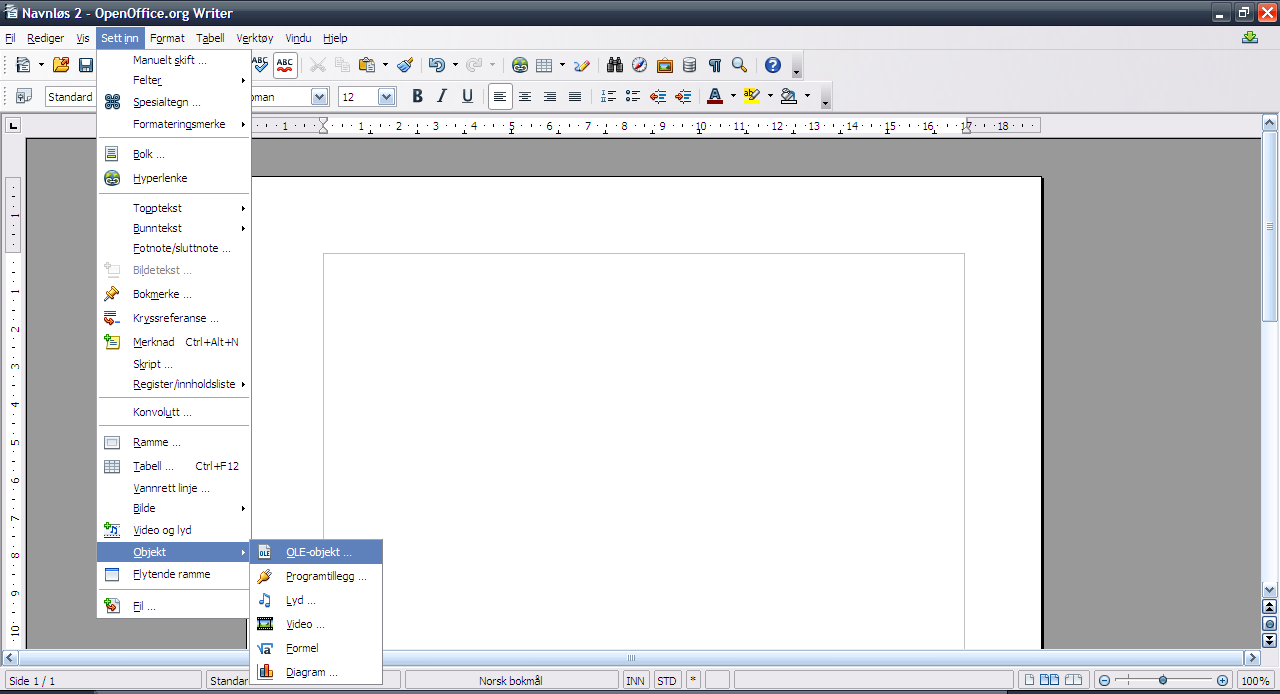The width and height of the screenshot is (1280, 694).
Task: Open the Navigator compass icon
Action: [640, 65]
